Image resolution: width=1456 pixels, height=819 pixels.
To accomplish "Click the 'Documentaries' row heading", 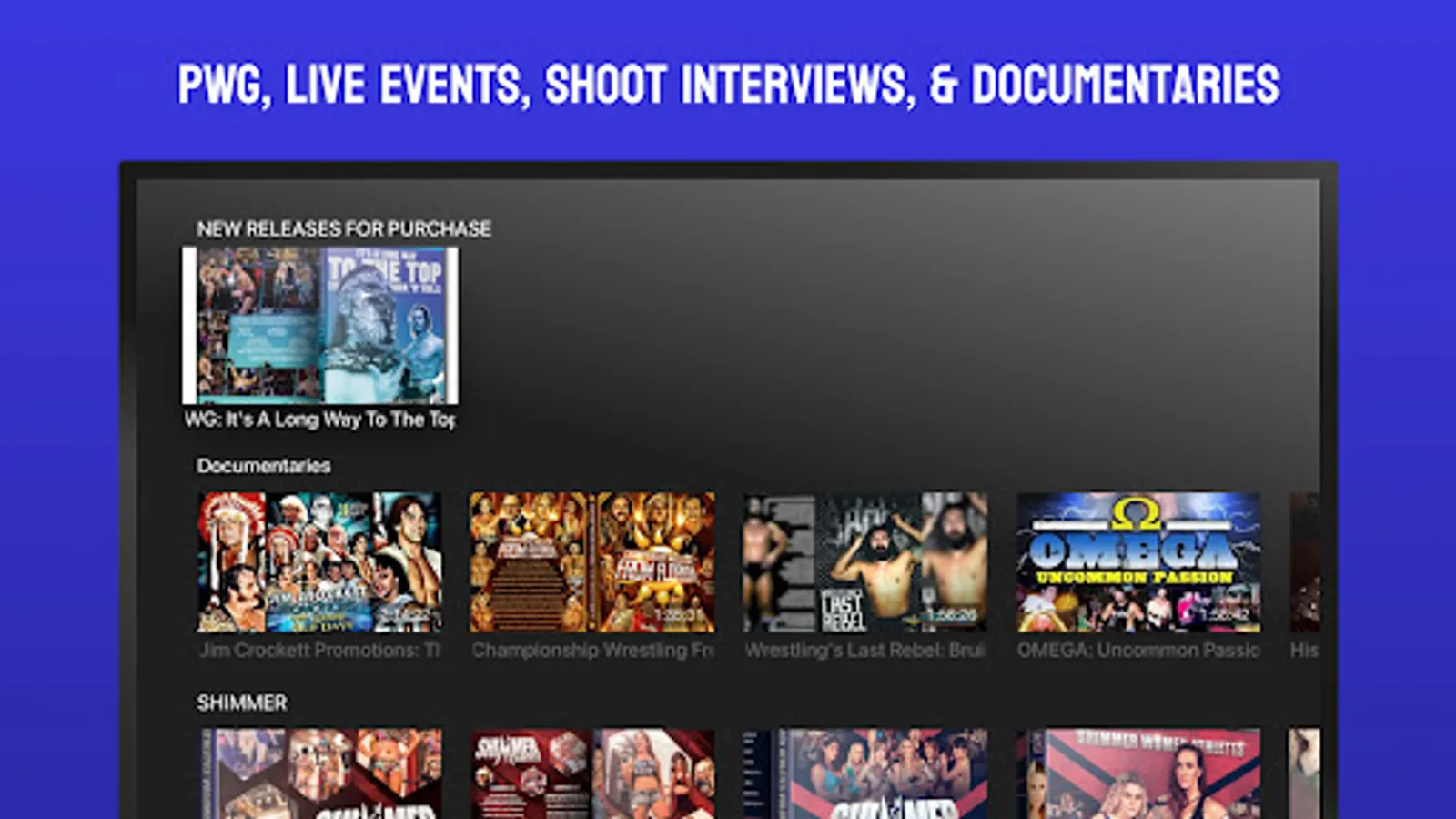I will (264, 466).
